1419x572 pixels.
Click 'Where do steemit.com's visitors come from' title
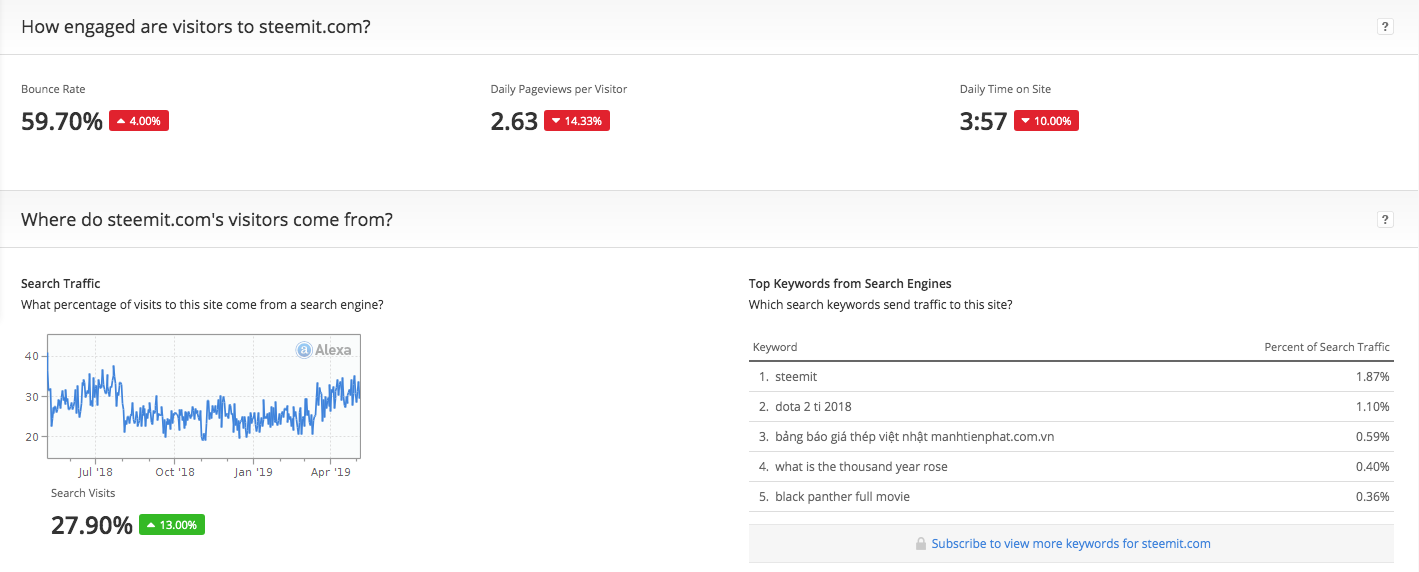coord(207,219)
